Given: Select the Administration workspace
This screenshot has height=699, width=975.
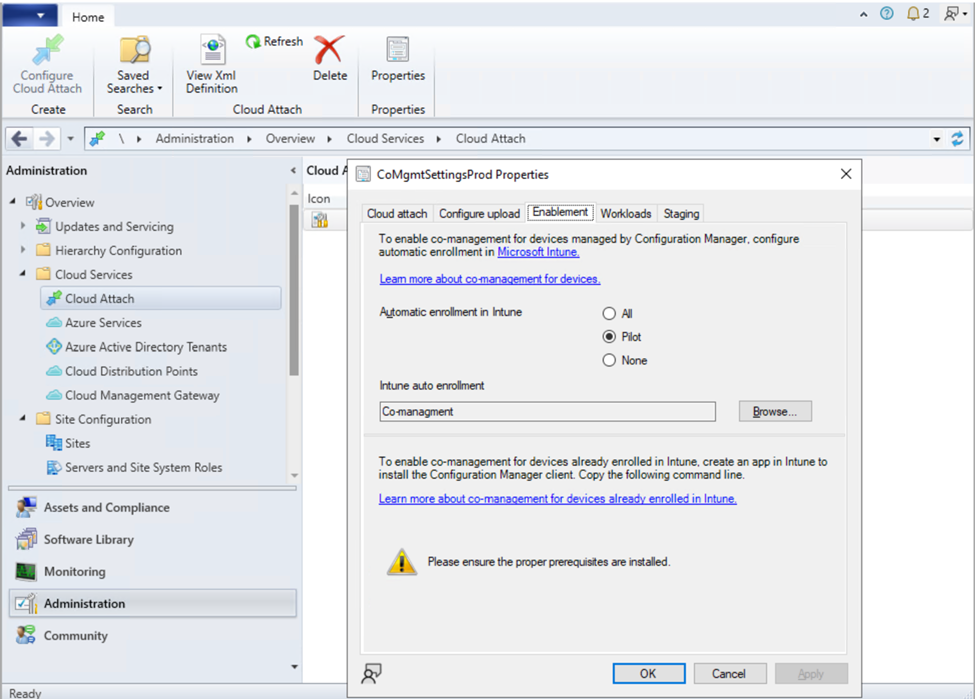Looking at the screenshot, I should pos(152,604).
